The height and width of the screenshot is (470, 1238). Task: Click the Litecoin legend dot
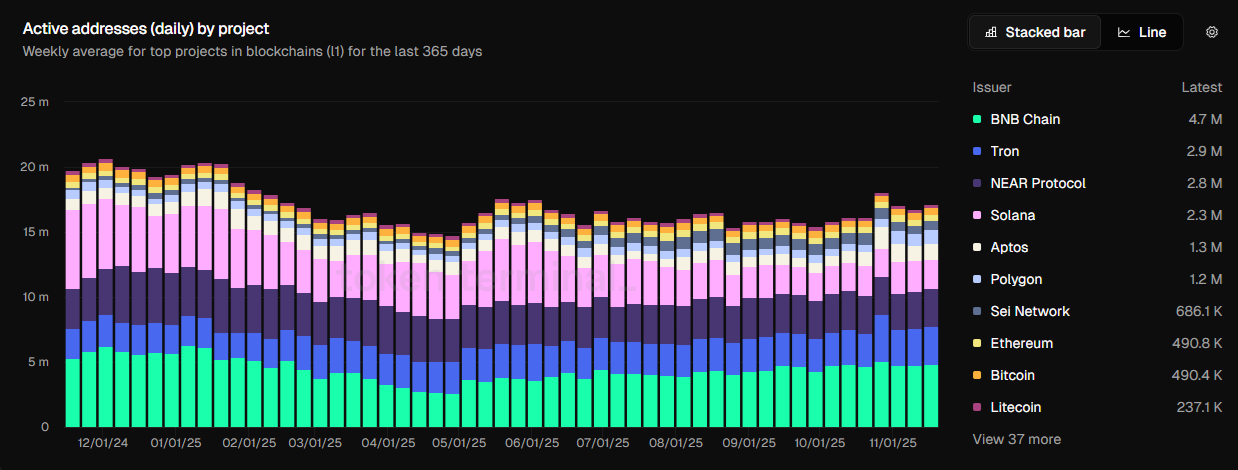click(977, 407)
